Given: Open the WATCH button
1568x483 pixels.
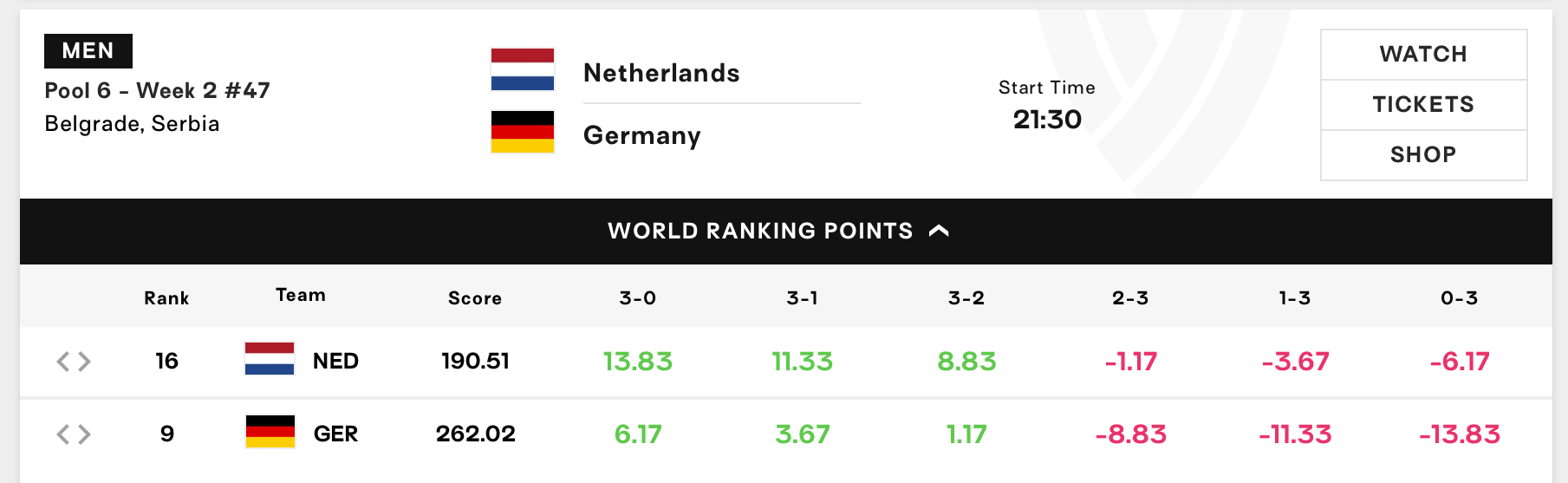Looking at the screenshot, I should (x=1423, y=55).
